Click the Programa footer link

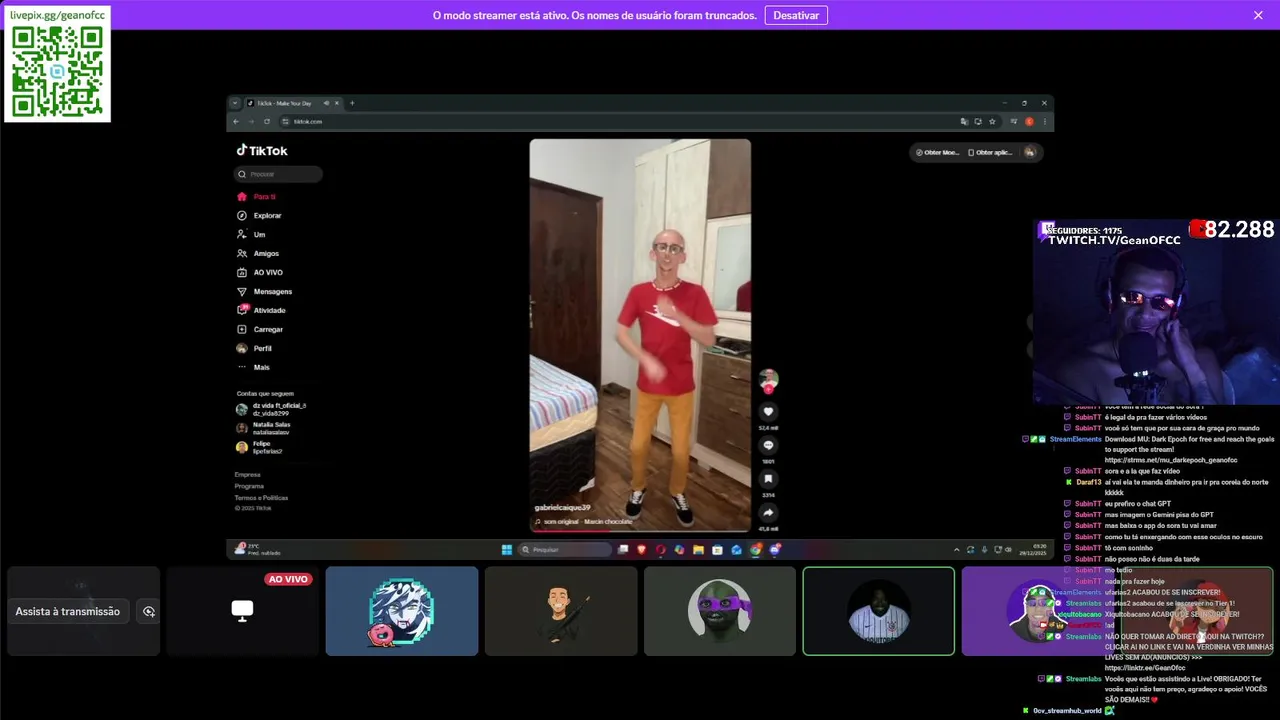249,486
